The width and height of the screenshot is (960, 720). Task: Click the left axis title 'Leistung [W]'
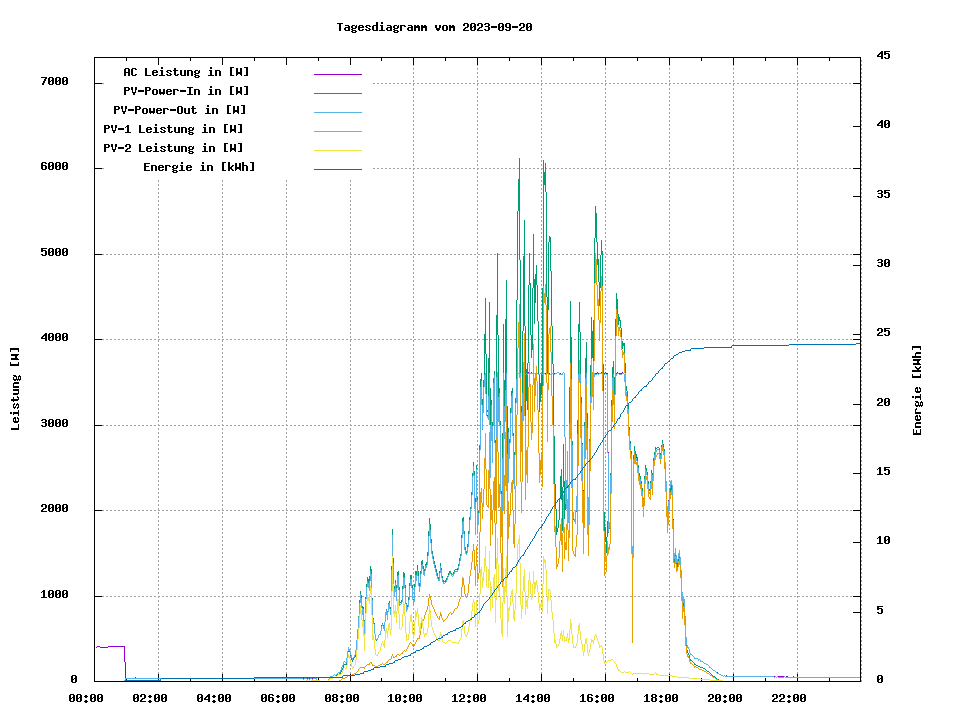[x=16, y=389]
